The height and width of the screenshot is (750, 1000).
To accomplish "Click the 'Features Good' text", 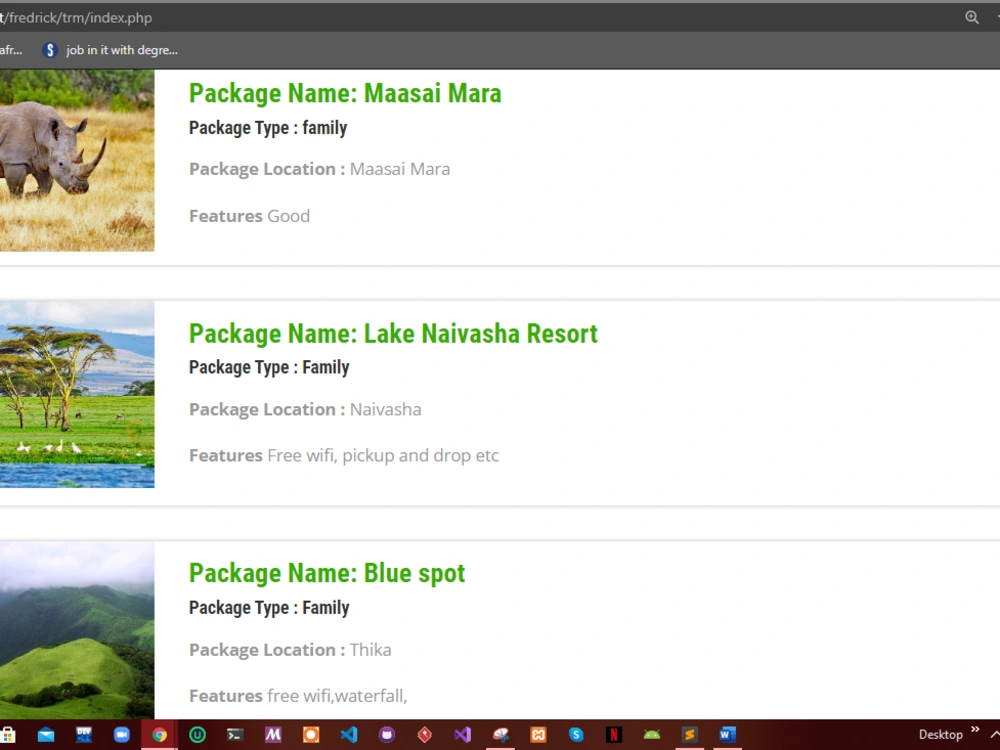I will point(249,216).
